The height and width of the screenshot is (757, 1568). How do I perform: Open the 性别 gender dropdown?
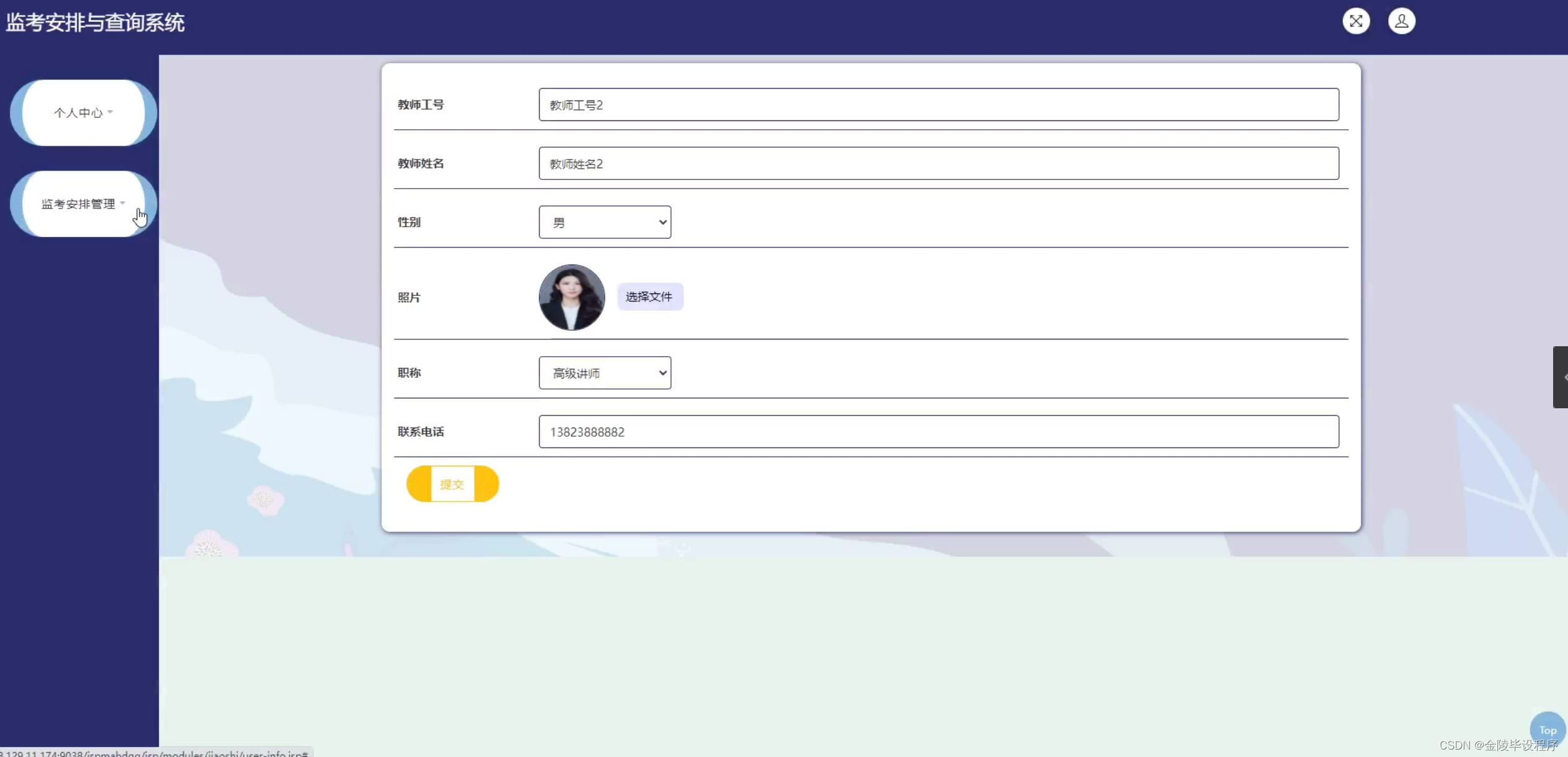coord(605,222)
